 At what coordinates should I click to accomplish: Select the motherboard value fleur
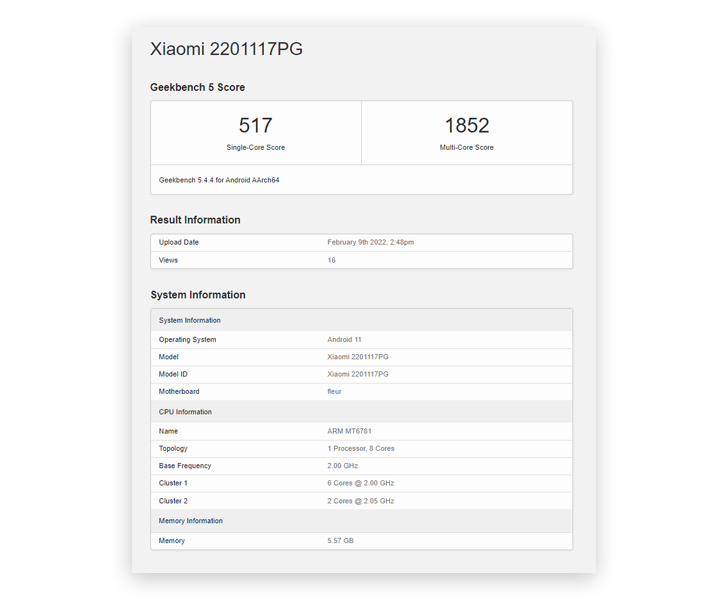click(x=334, y=391)
